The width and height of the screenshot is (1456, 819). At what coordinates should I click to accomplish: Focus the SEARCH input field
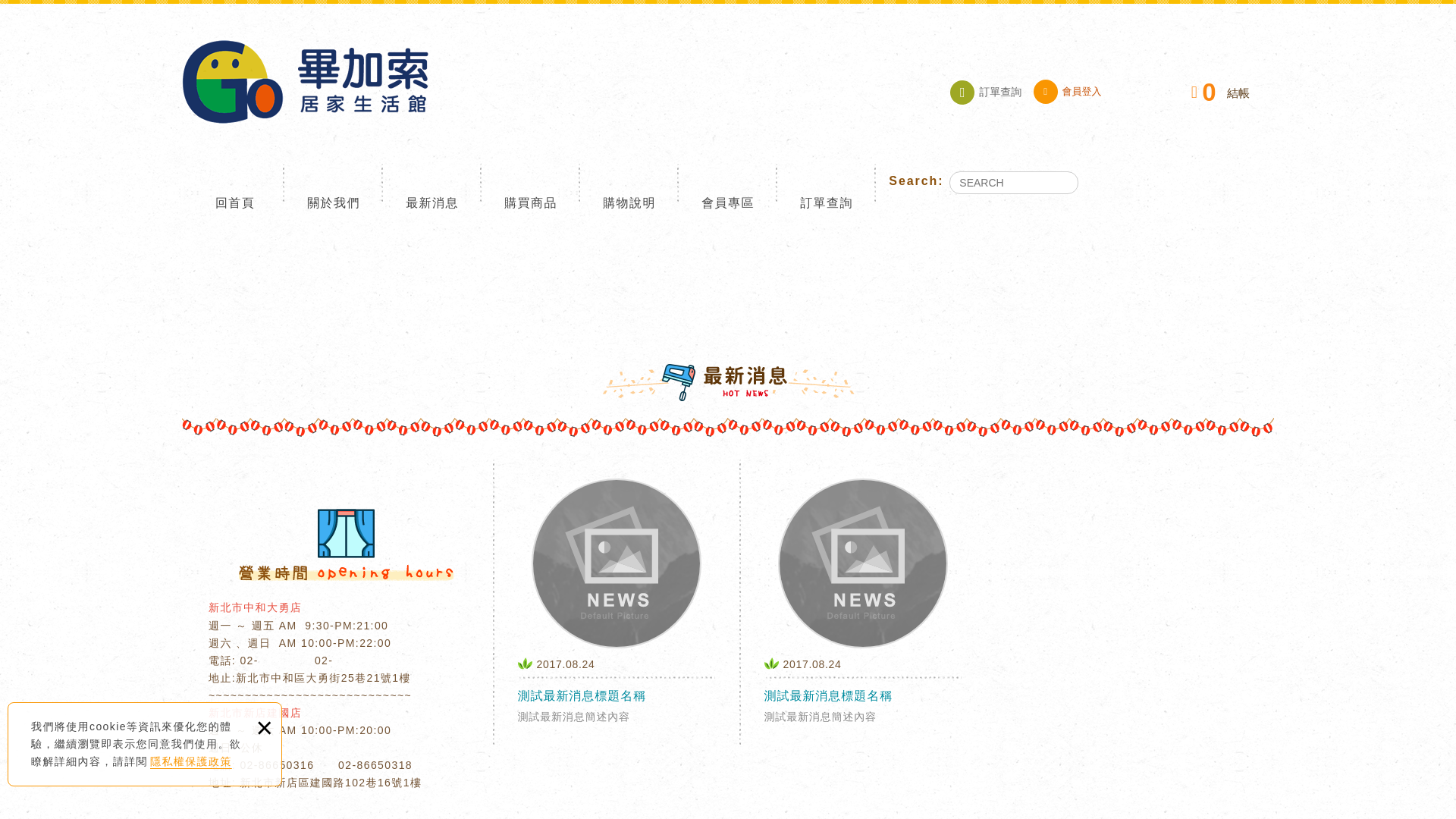[1014, 183]
